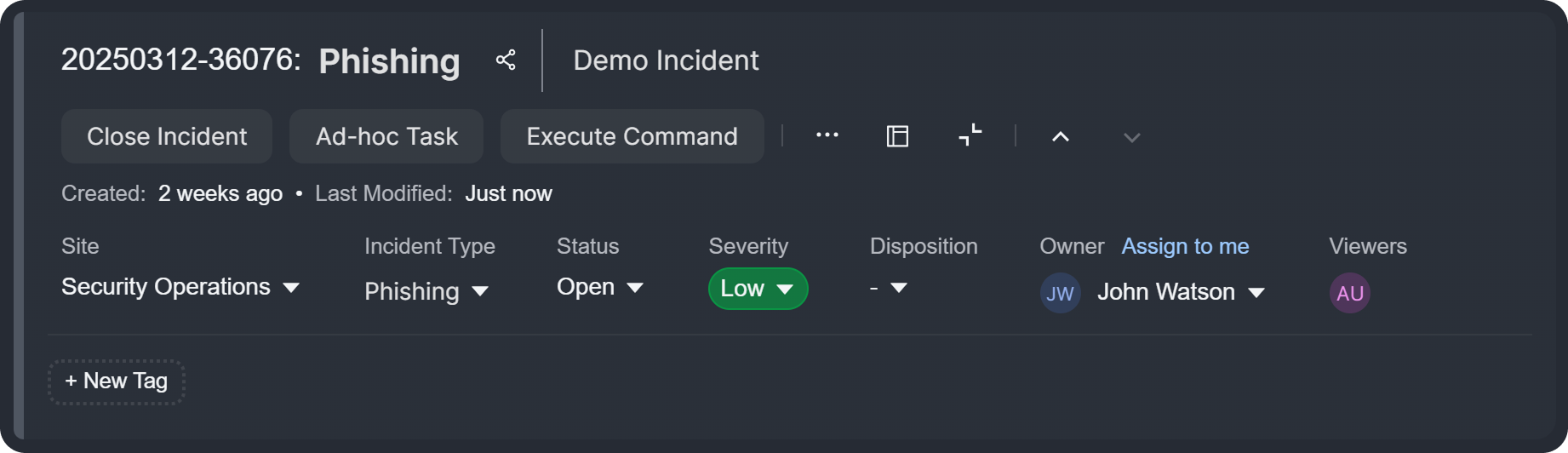Screen dimensions: 1568x453
Task: Click the collapse view arrows icon
Action: (x=970, y=135)
